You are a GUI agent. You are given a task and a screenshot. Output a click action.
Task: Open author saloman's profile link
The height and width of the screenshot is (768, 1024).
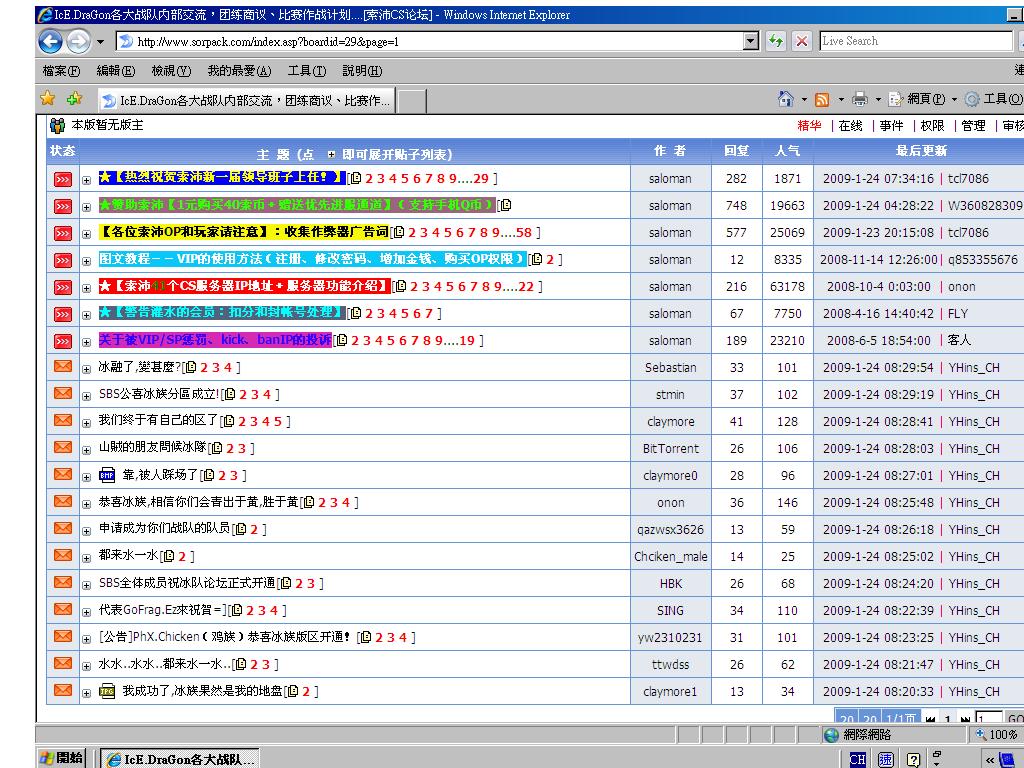[670, 178]
